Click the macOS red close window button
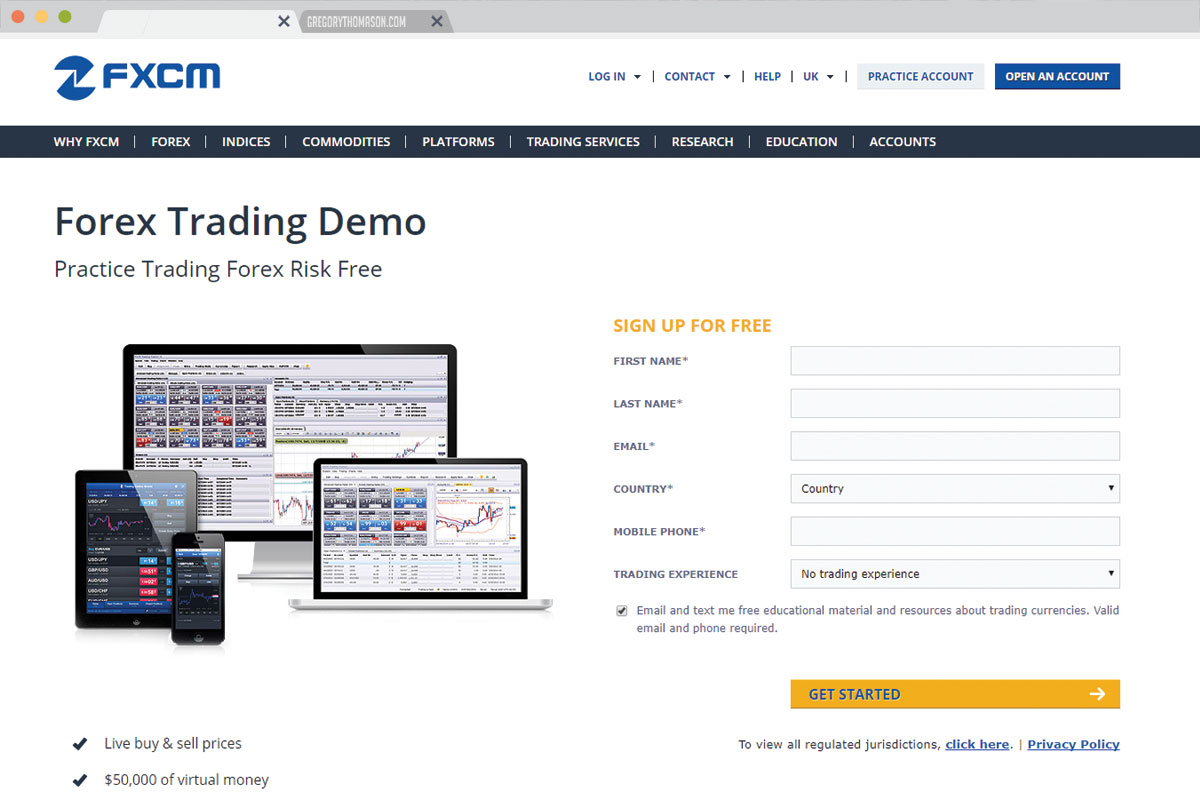The width and height of the screenshot is (1200, 803). [x=18, y=17]
